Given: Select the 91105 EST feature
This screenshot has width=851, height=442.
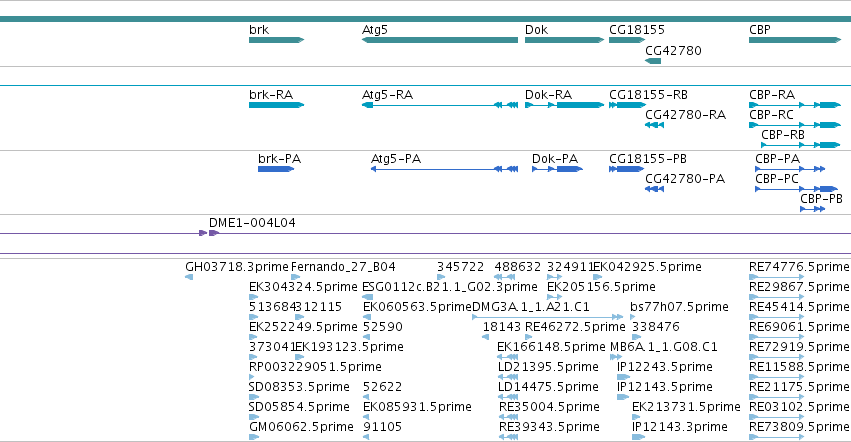Looking at the screenshot, I should tap(366, 438).
